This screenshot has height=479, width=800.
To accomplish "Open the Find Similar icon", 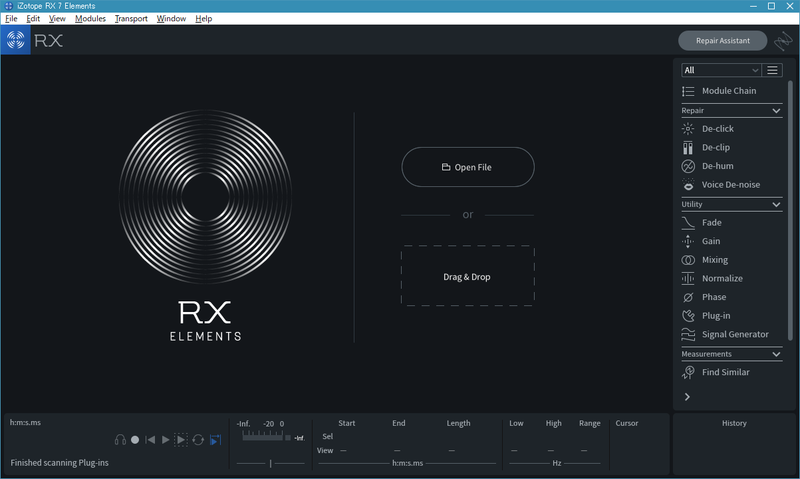I will tap(688, 372).
